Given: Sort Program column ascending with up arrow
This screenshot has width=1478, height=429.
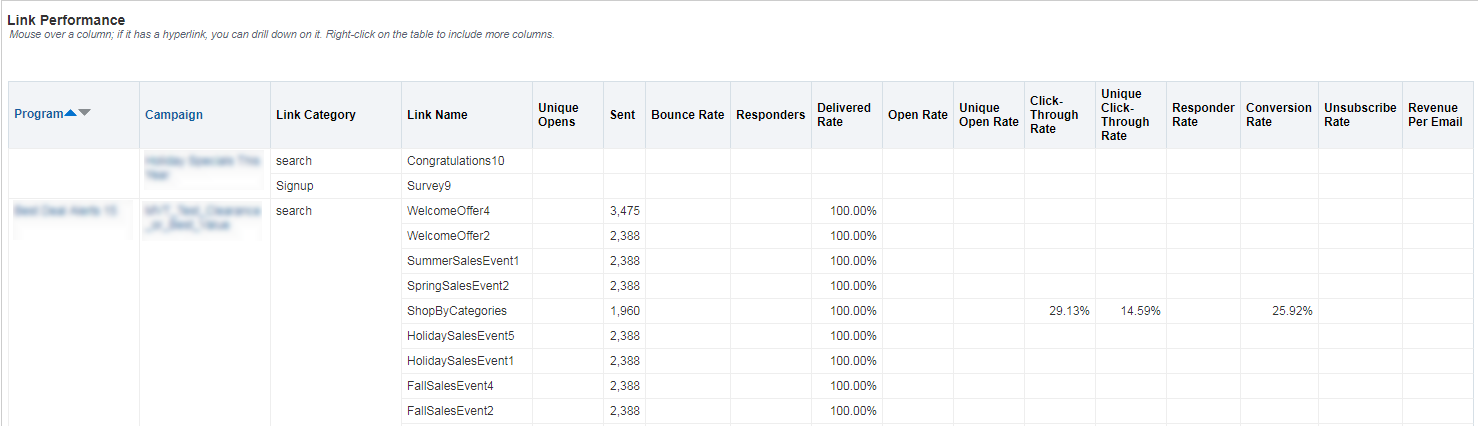Looking at the screenshot, I should pyautogui.click(x=70, y=113).
